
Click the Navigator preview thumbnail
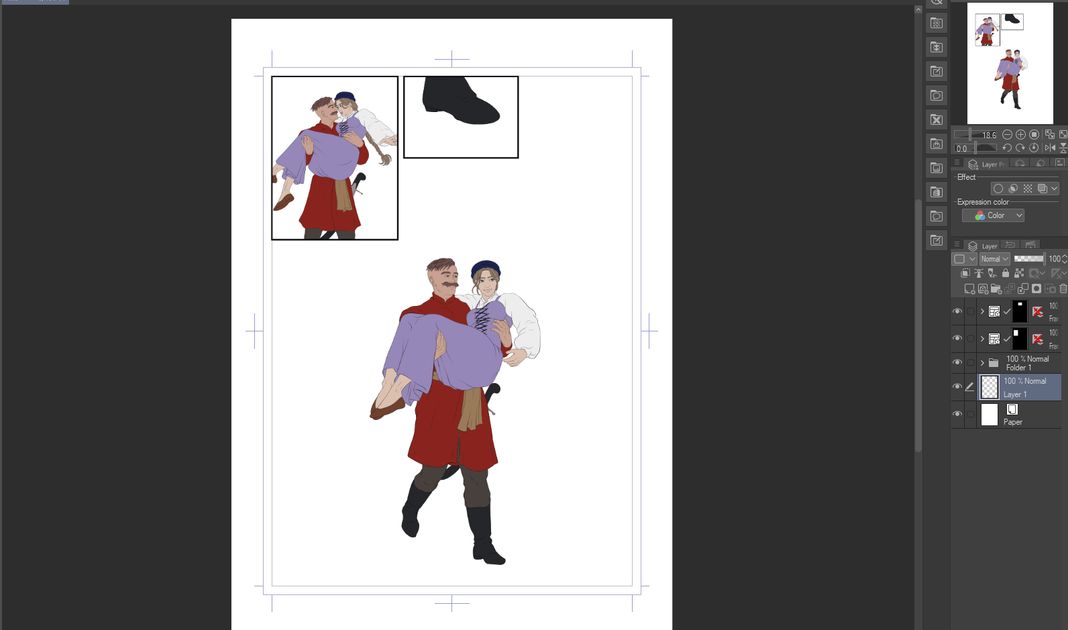pyautogui.click(x=1009, y=62)
